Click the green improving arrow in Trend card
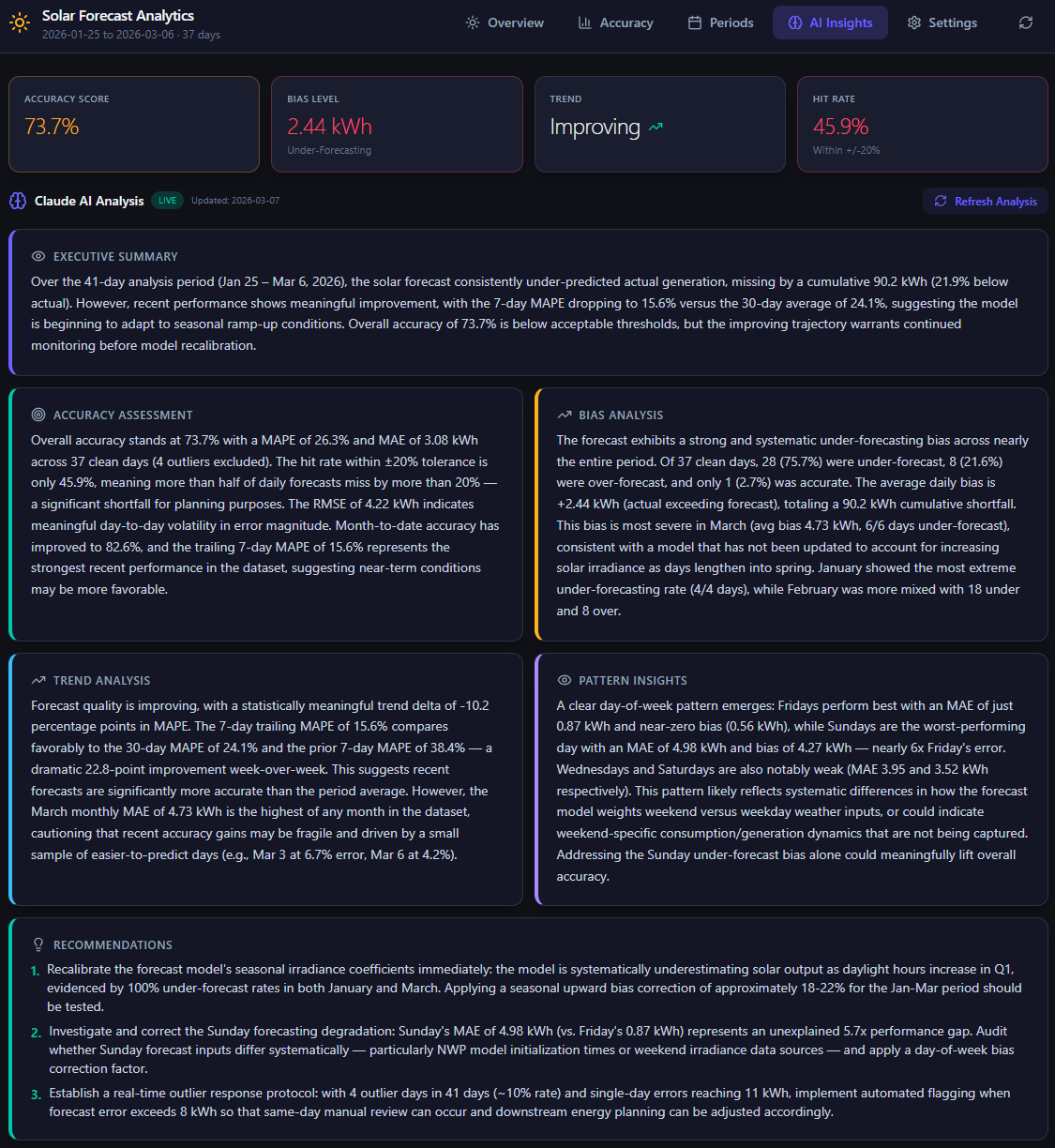Screen dimensions: 1055x1148 (x=656, y=128)
